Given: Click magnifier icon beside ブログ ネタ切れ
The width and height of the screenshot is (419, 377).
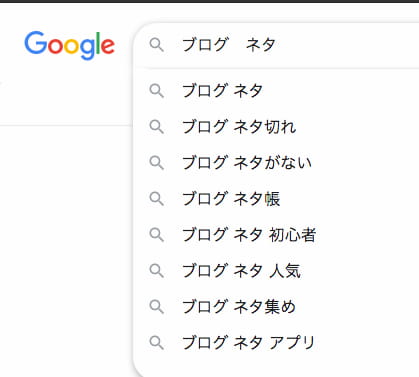Looking at the screenshot, I should (x=156, y=127).
